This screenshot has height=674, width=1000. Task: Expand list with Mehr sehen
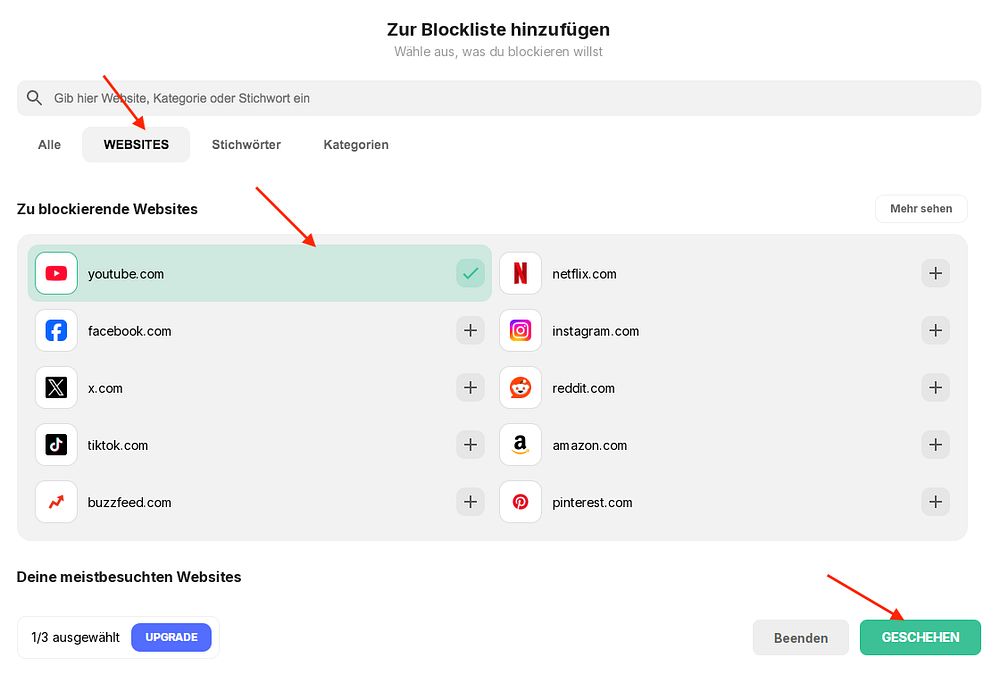921,209
